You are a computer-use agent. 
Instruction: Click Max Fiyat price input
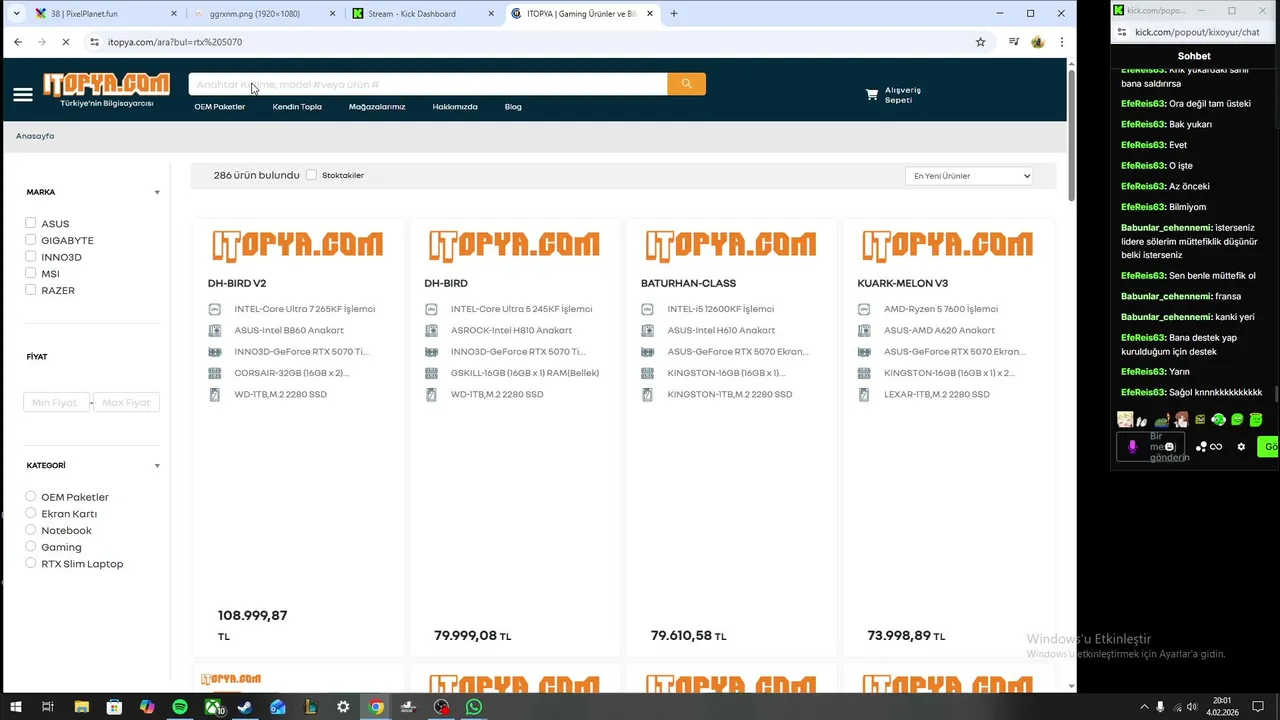click(x=126, y=402)
